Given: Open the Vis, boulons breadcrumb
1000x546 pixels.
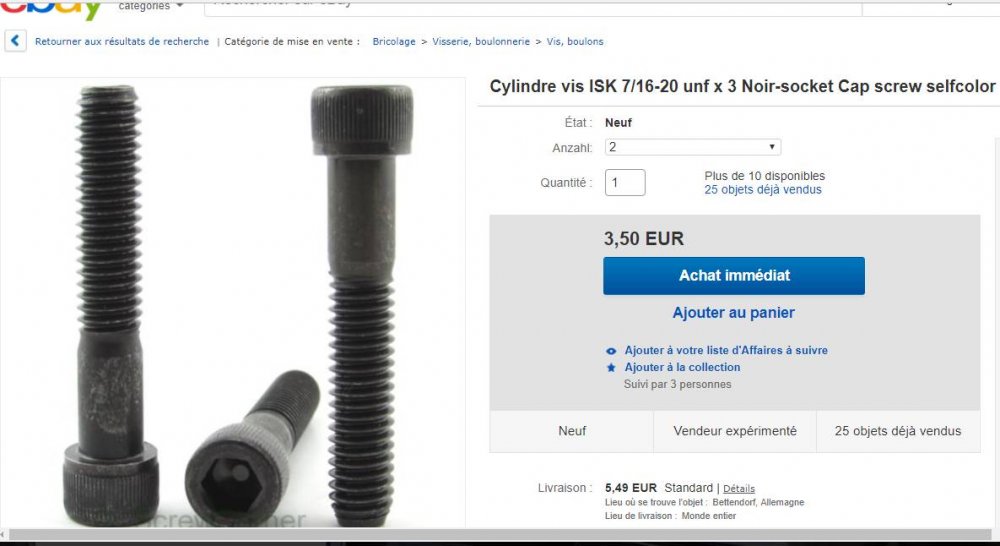Looking at the screenshot, I should point(575,41).
